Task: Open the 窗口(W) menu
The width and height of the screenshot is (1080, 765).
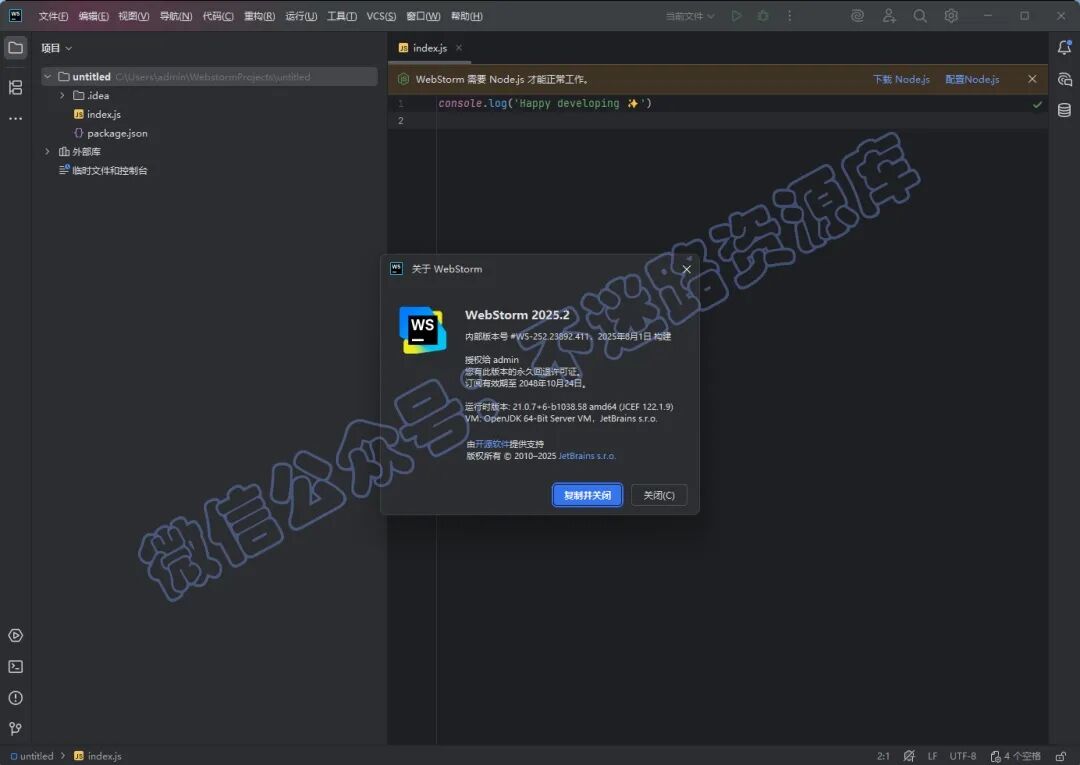Action: coord(423,16)
